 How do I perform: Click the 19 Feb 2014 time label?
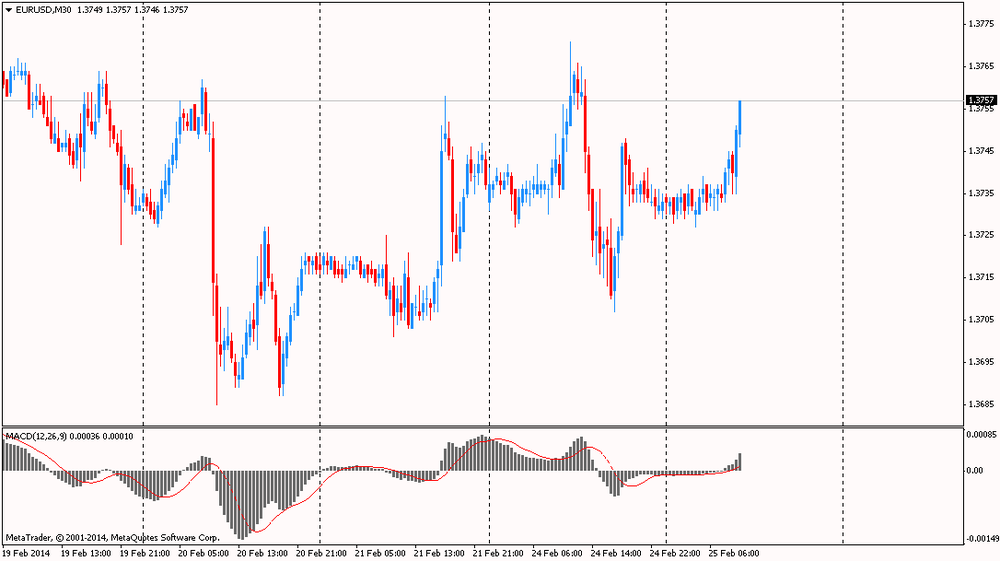(26, 552)
